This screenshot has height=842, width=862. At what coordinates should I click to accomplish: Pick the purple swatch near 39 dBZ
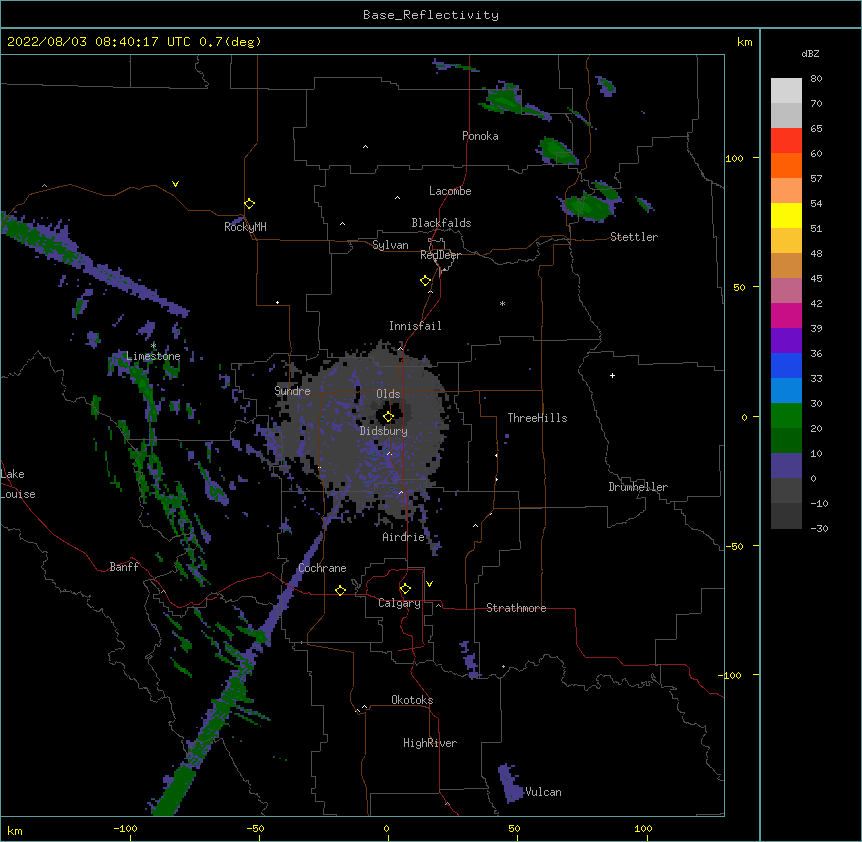786,340
